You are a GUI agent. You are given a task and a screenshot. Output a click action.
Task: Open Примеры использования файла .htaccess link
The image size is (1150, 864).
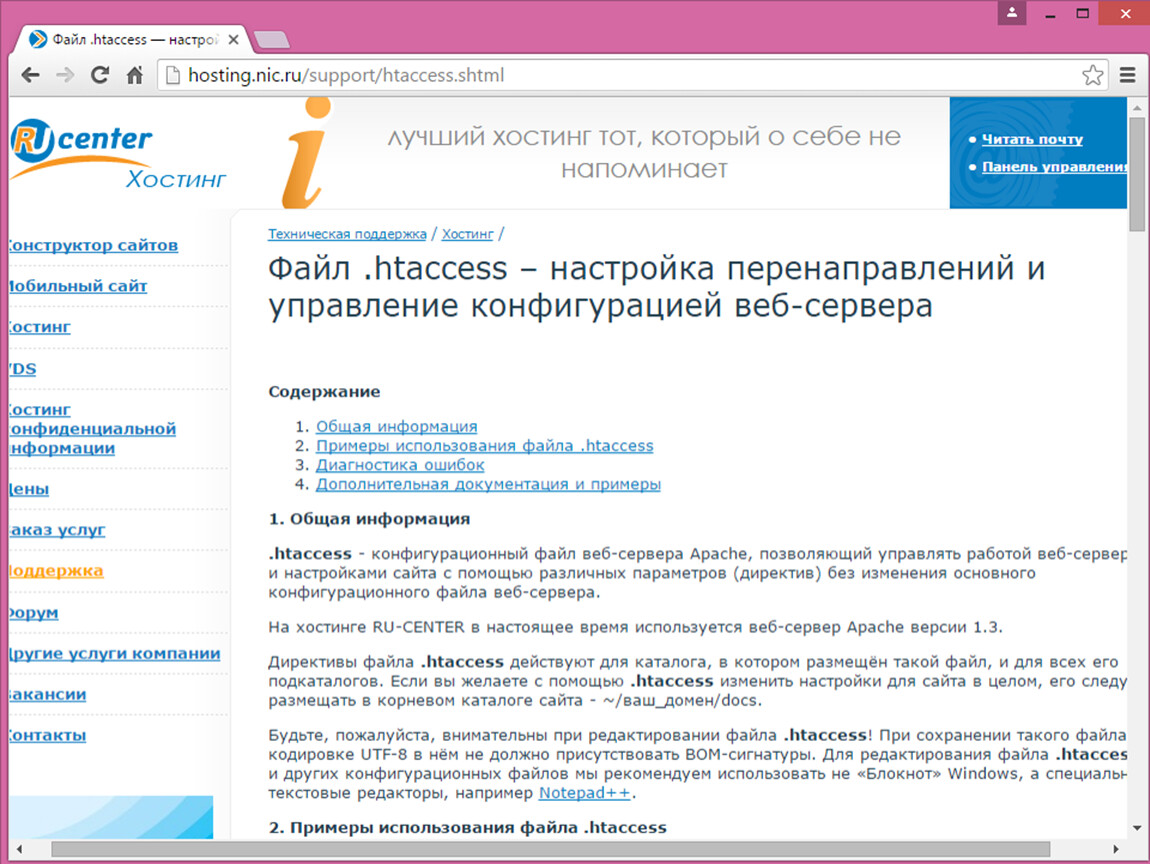click(484, 446)
